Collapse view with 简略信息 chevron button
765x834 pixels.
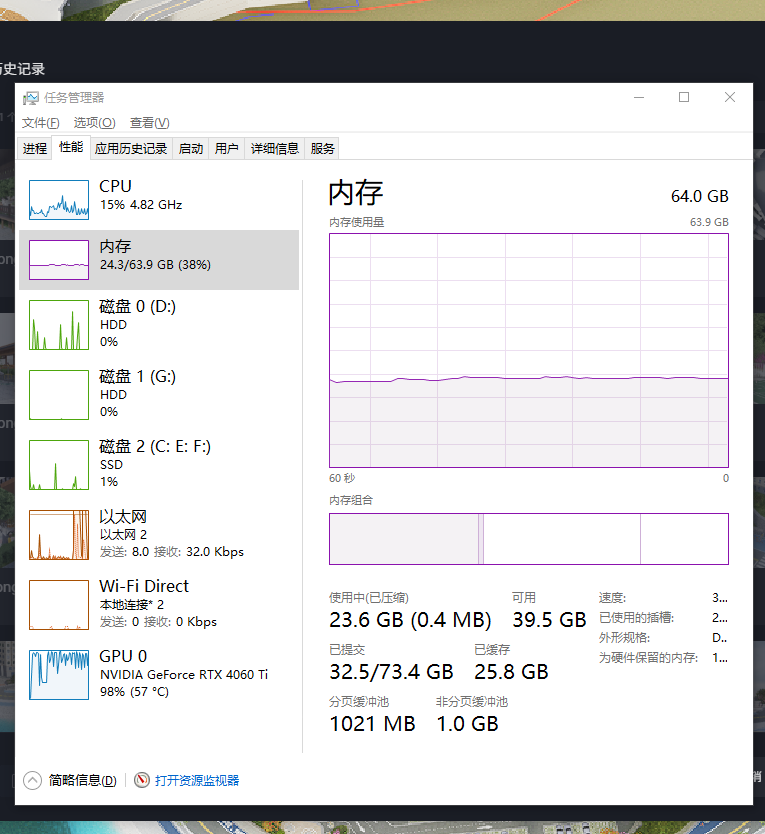pyautogui.click(x=33, y=780)
